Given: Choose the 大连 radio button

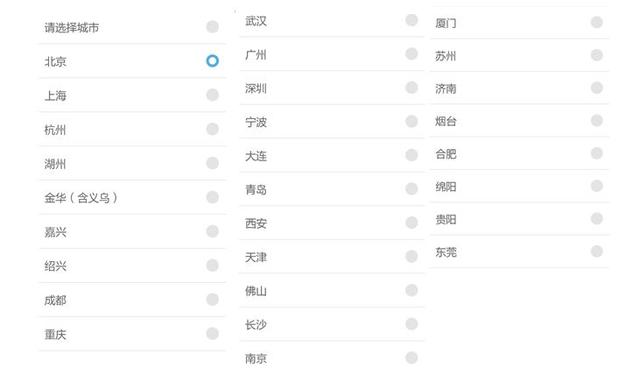Looking at the screenshot, I should pos(411,155).
